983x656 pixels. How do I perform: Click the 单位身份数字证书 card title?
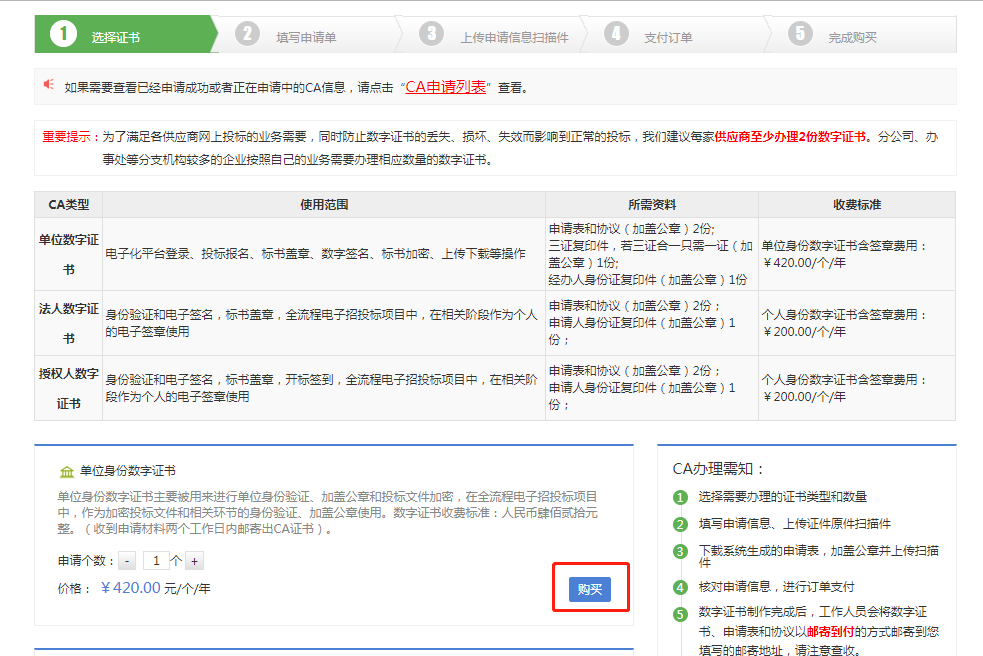128,471
